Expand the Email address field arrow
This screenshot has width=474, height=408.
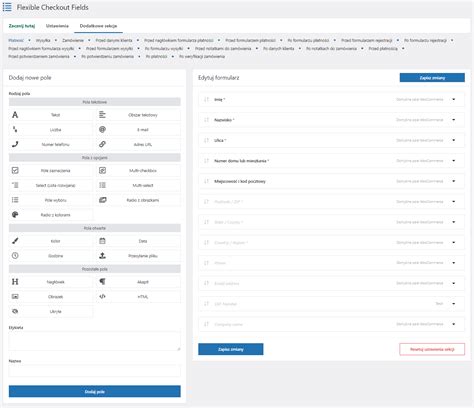coord(454,283)
